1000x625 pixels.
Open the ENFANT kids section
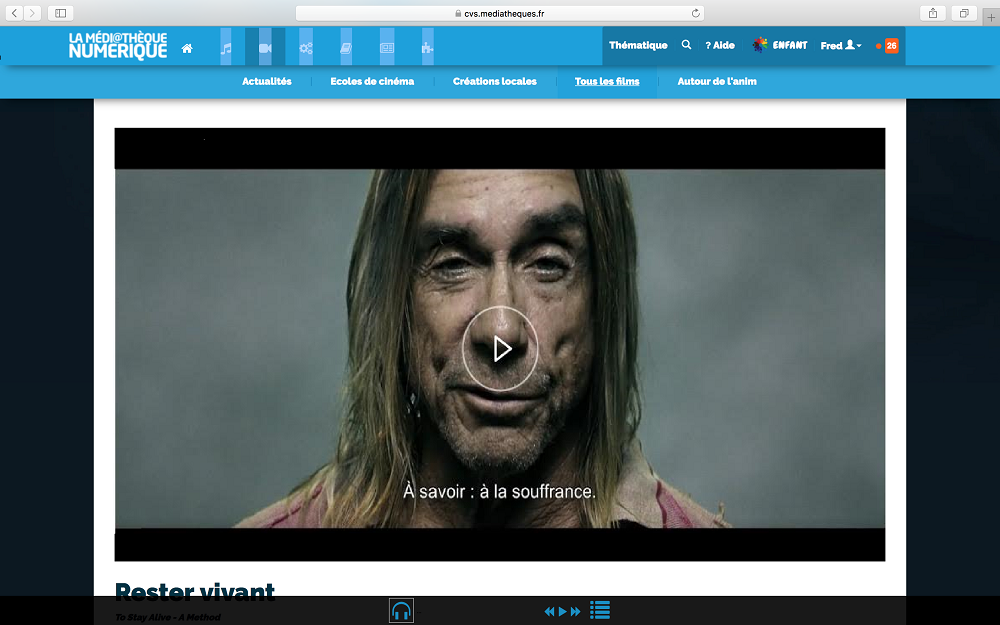[x=779, y=45]
